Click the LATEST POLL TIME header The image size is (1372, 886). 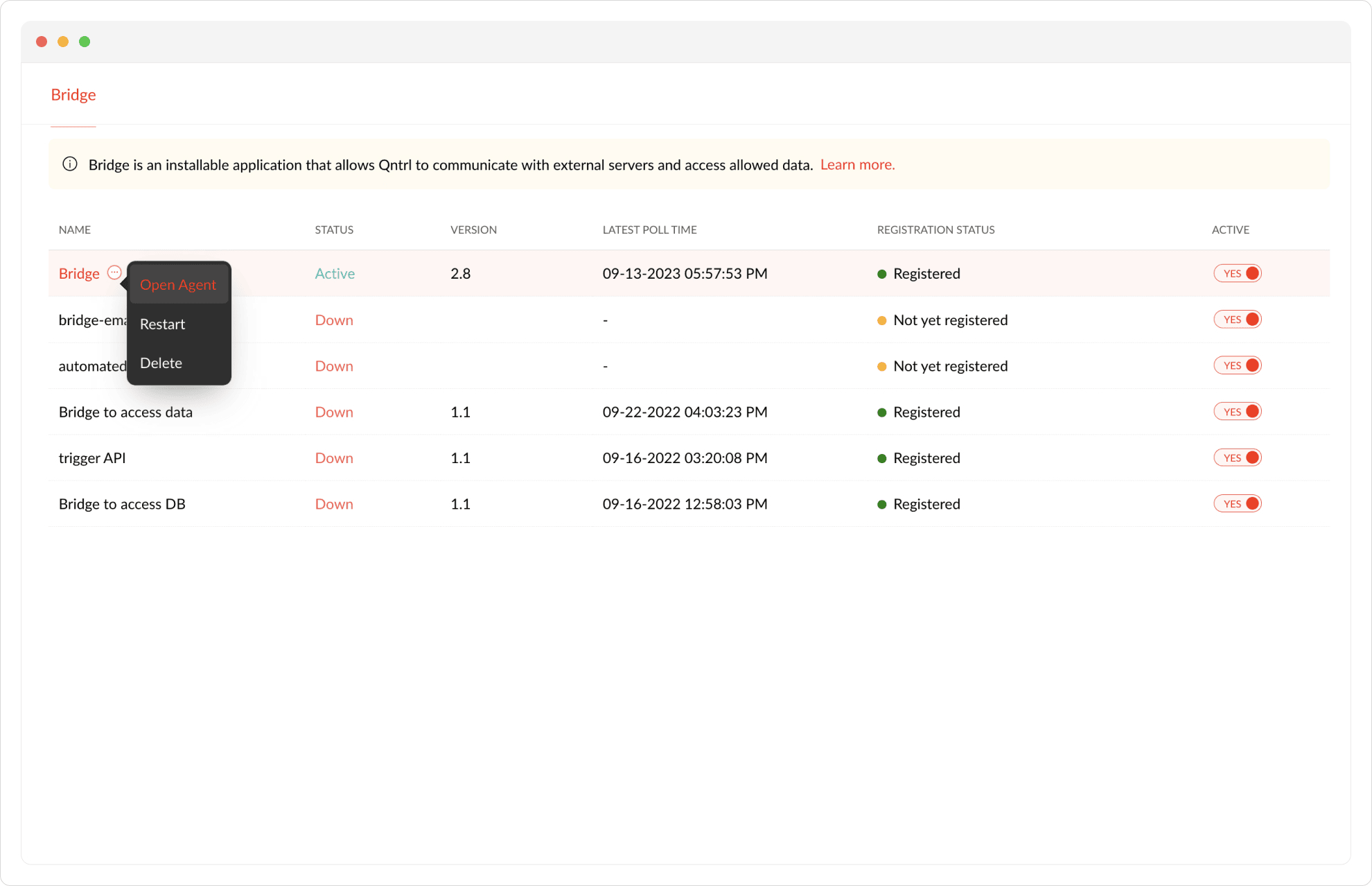coord(650,230)
